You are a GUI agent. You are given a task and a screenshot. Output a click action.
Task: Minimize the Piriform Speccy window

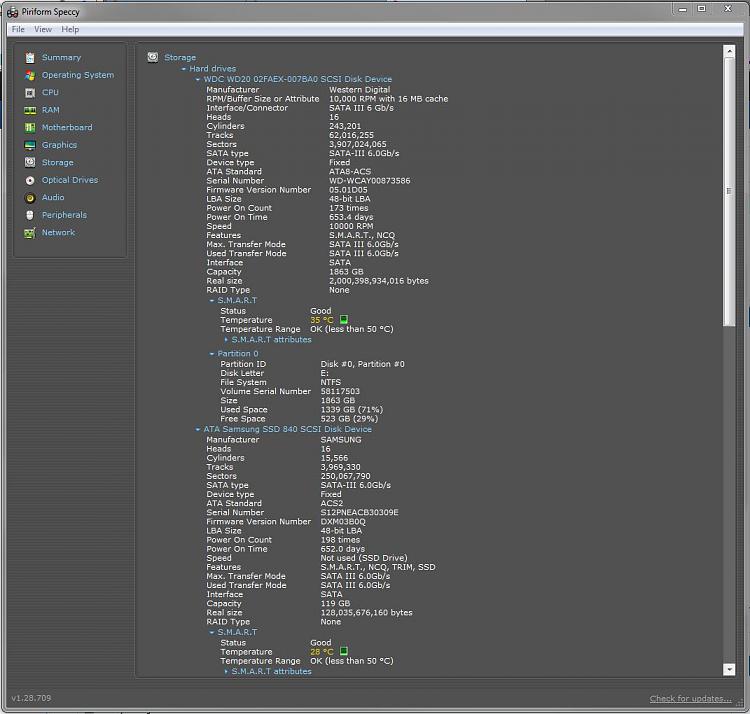click(683, 9)
